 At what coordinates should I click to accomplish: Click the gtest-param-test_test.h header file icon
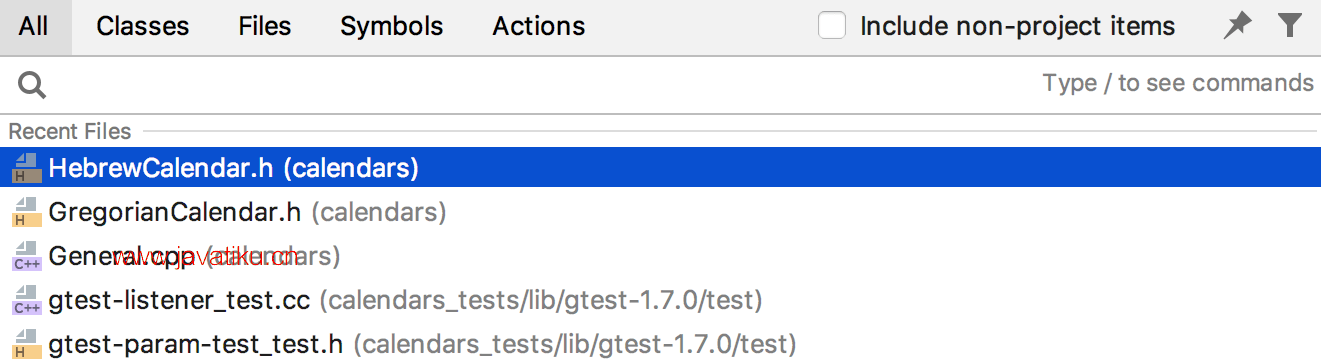pyautogui.click(x=25, y=343)
